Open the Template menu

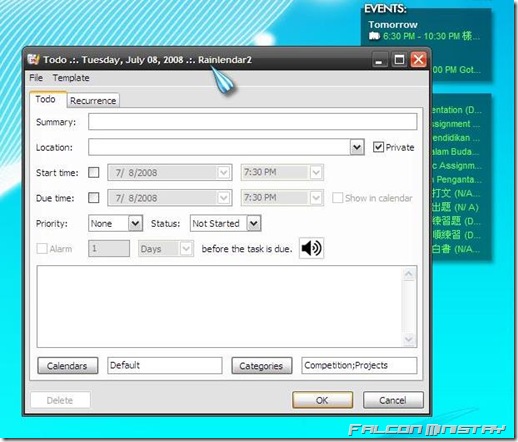(x=71, y=78)
